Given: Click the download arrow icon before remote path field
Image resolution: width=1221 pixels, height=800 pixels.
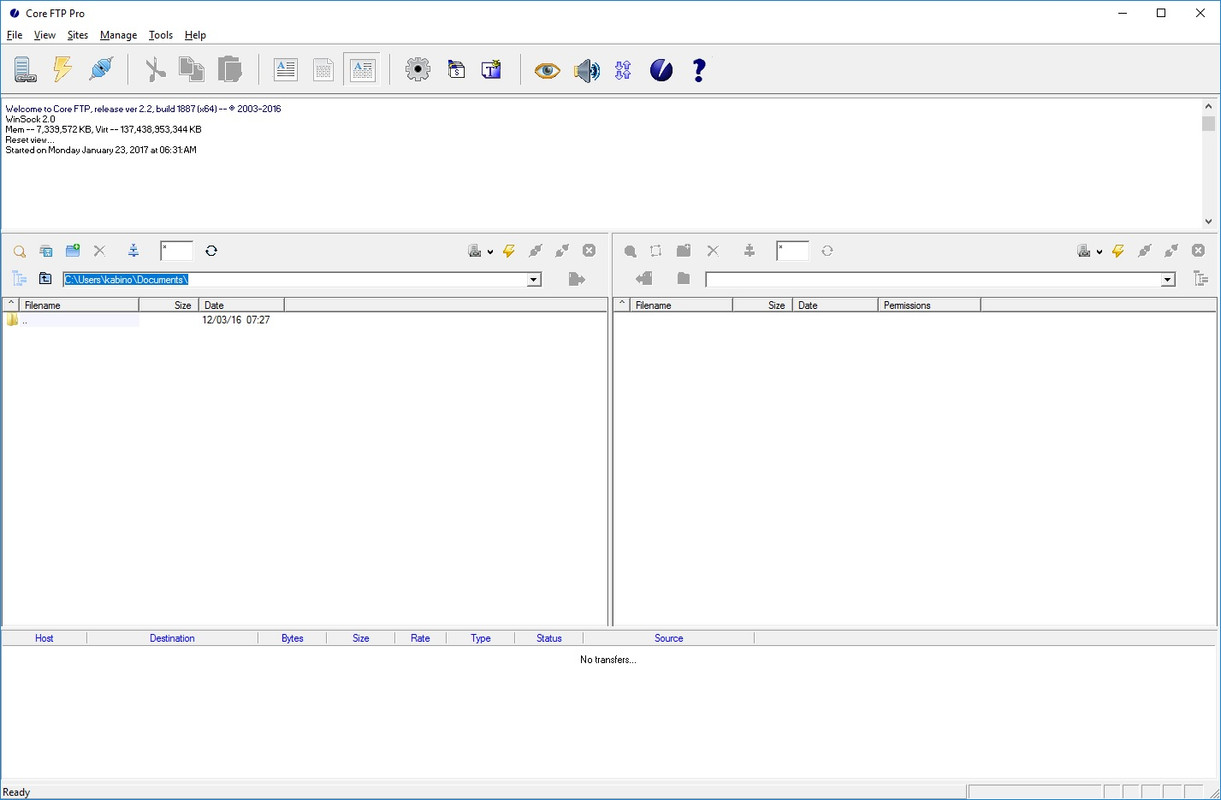Looking at the screenshot, I should pyautogui.click(x=644, y=279).
